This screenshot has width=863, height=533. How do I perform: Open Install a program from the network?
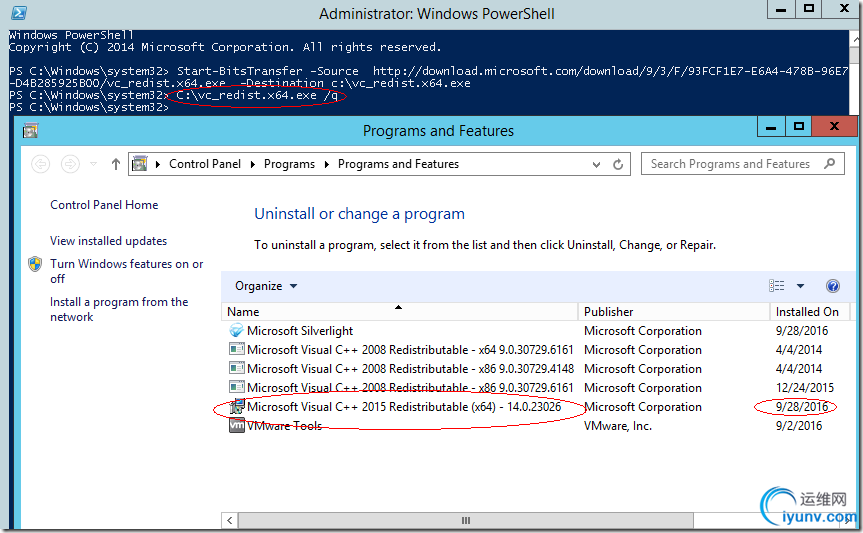(x=119, y=309)
